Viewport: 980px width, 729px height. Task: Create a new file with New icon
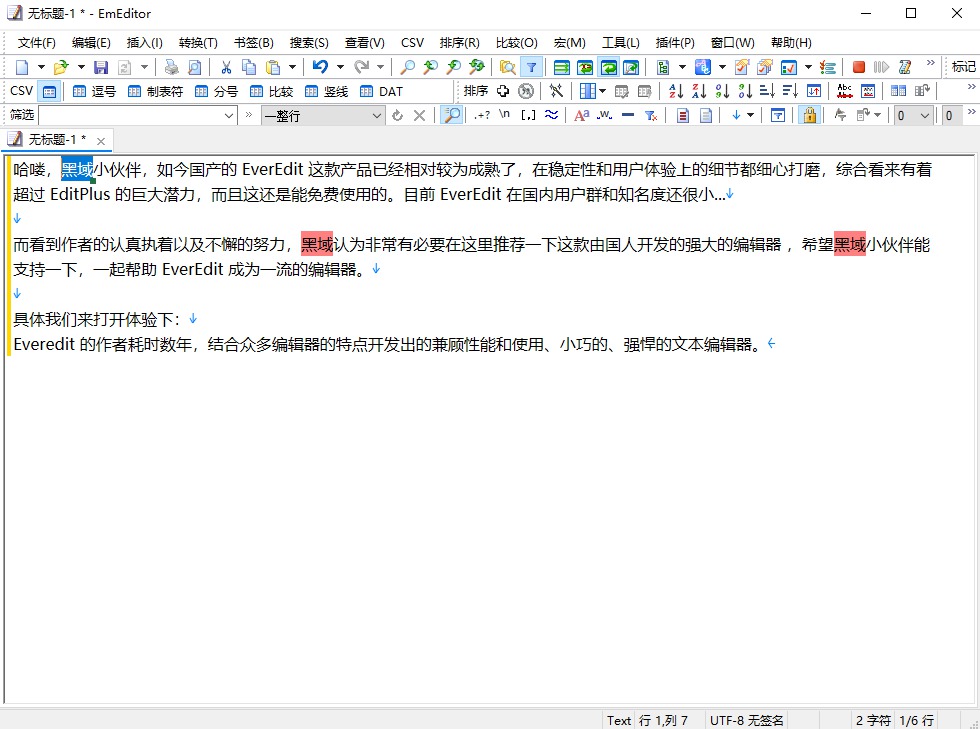(x=22, y=67)
